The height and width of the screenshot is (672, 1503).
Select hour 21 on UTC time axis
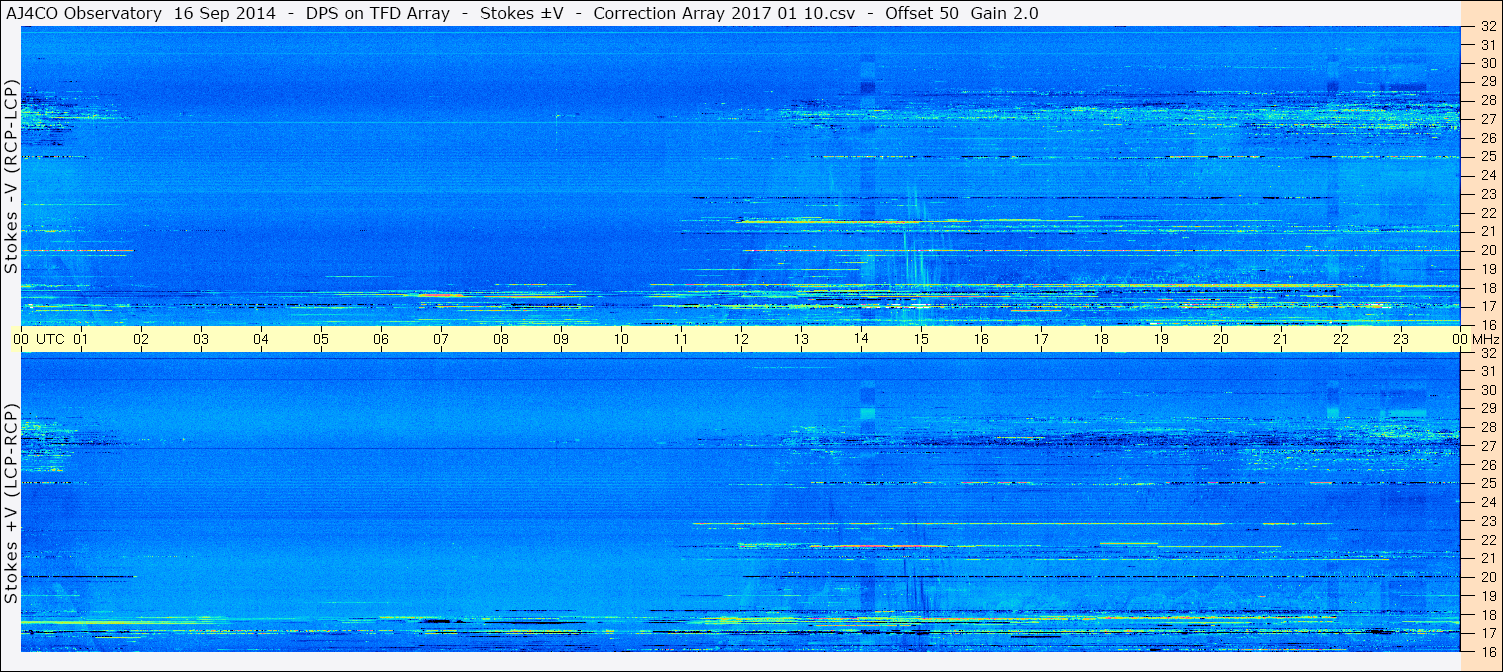1280,339
